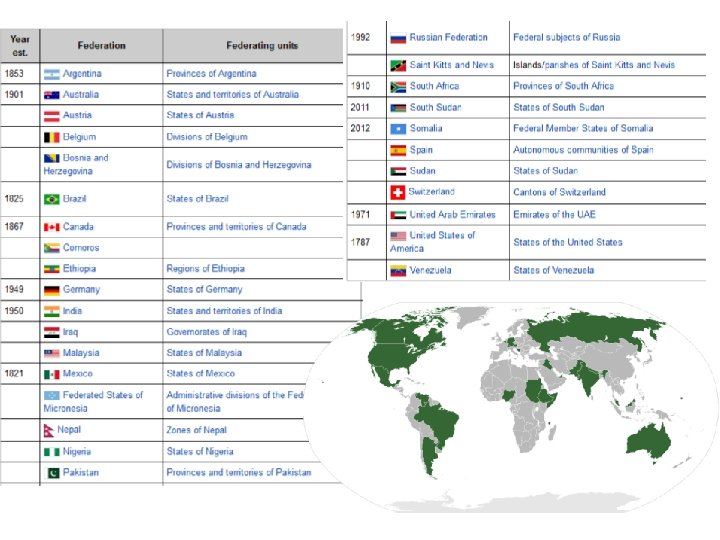
Task: Click the South Sudan flag icon
Action: pyautogui.click(x=398, y=108)
